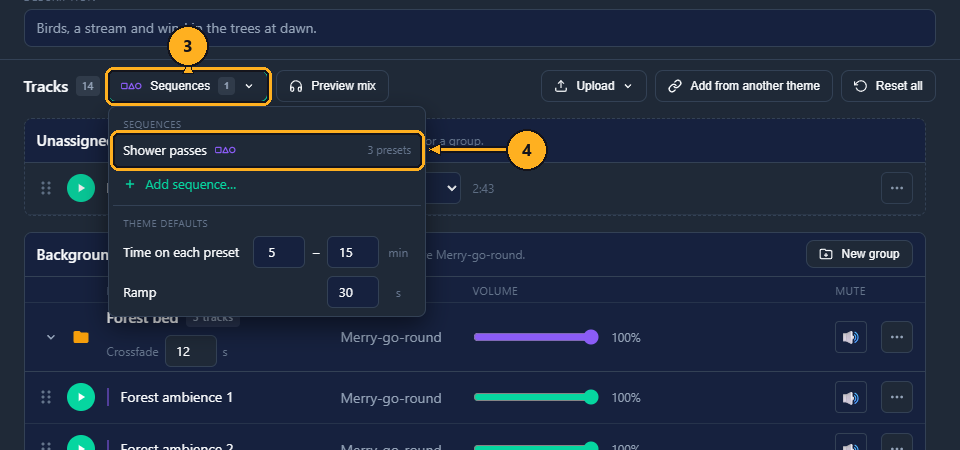The width and height of the screenshot is (960, 450).
Task: Grab drag handle of Forest ambience 1
Action: [x=46, y=397]
